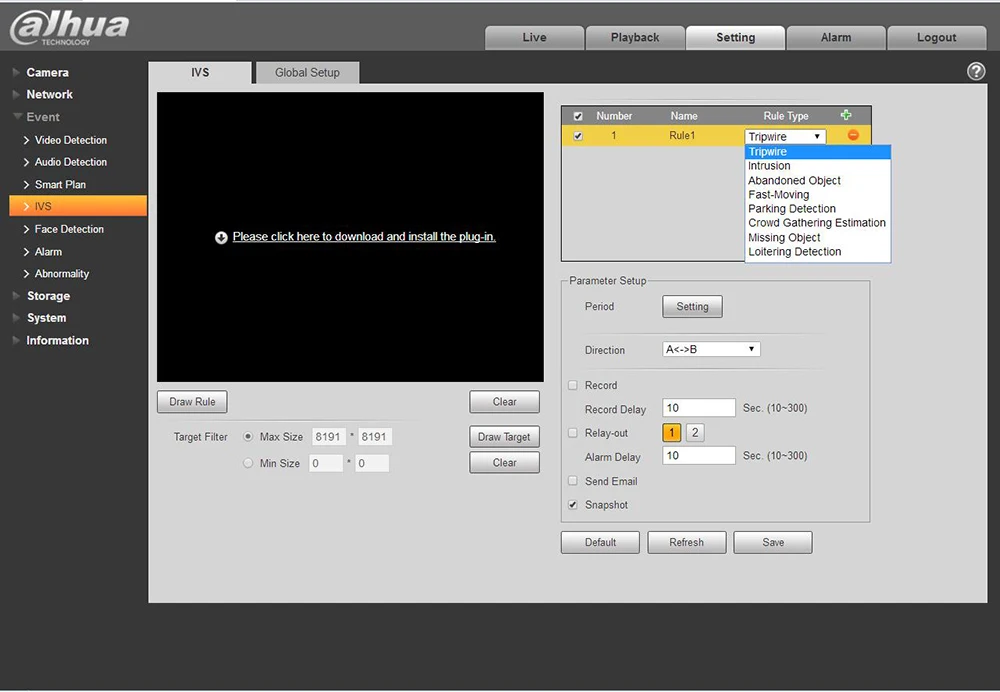Open the IVS sidebar item
The image size is (1000, 692).
click(x=78, y=206)
